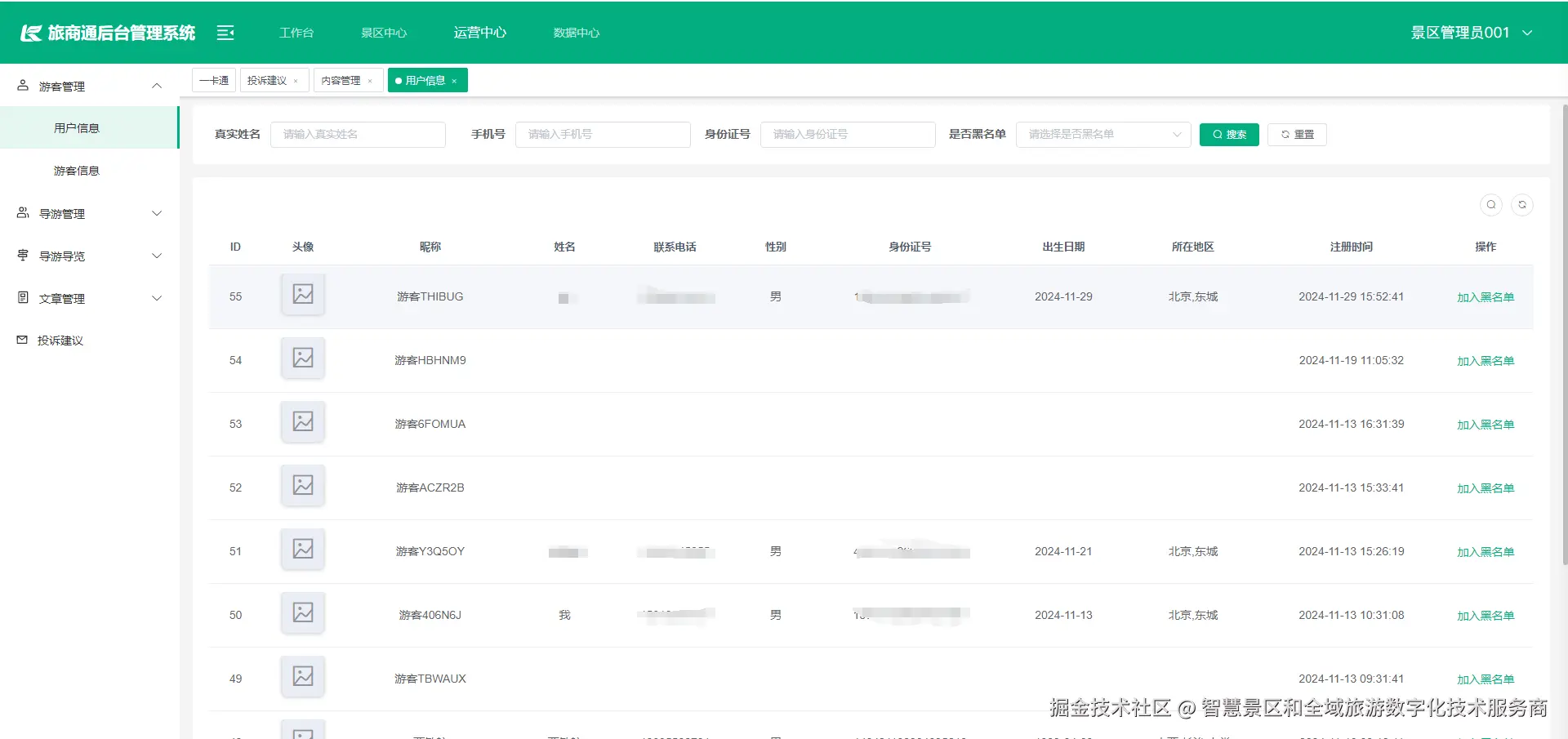
Task: Click the 手机号 phone input field
Action: coord(603,134)
